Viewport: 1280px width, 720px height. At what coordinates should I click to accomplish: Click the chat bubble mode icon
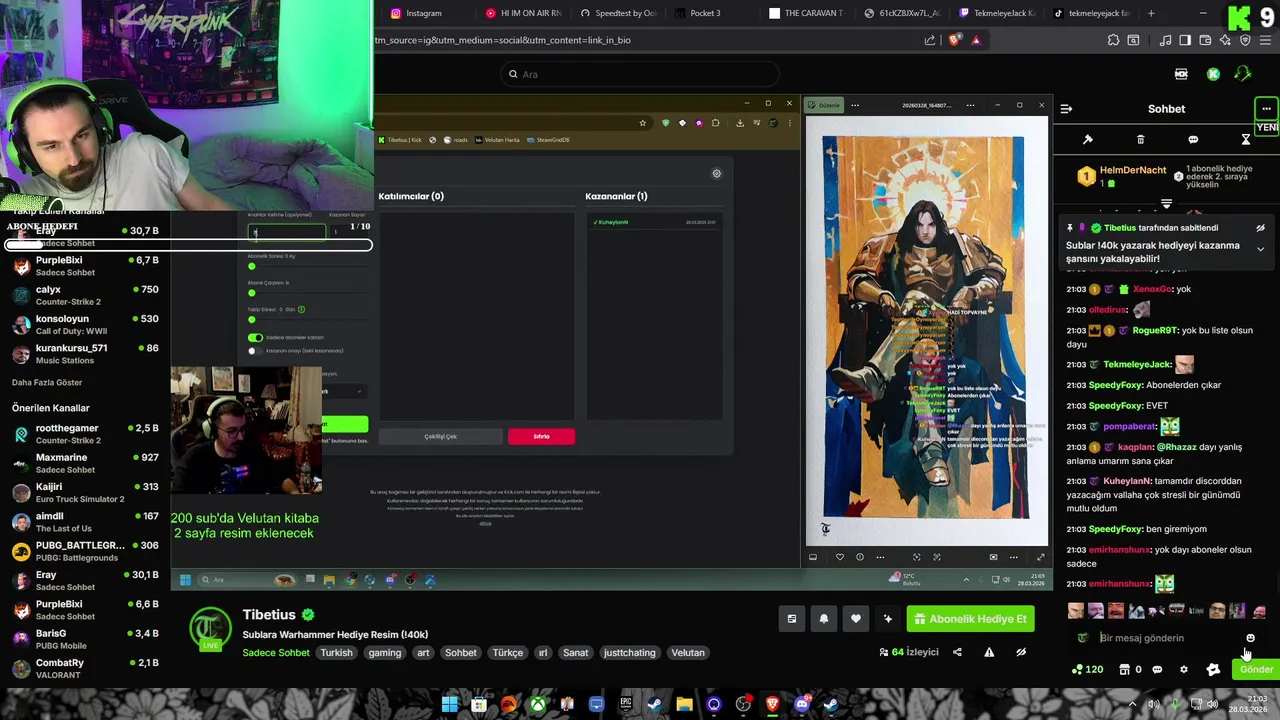[1193, 140]
